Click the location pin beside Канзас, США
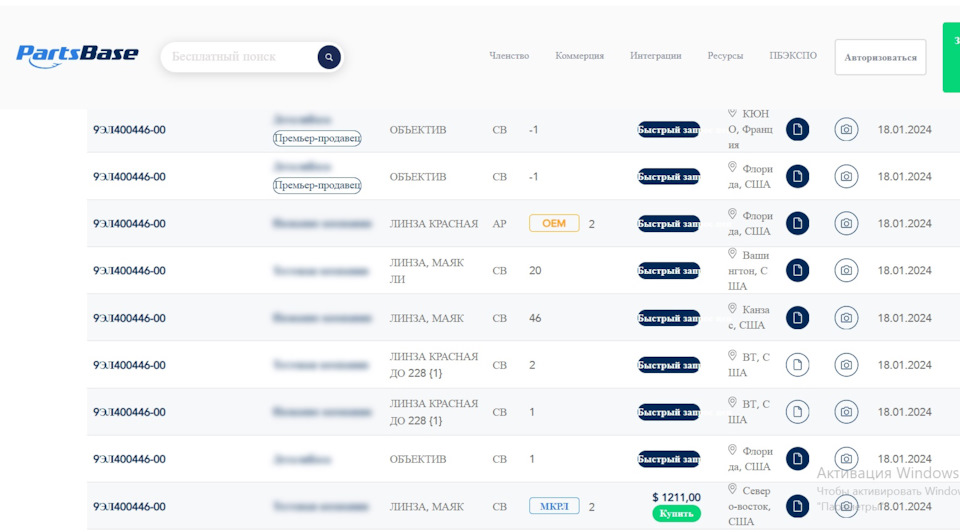Viewport: 960px width, 532px height. point(732,308)
